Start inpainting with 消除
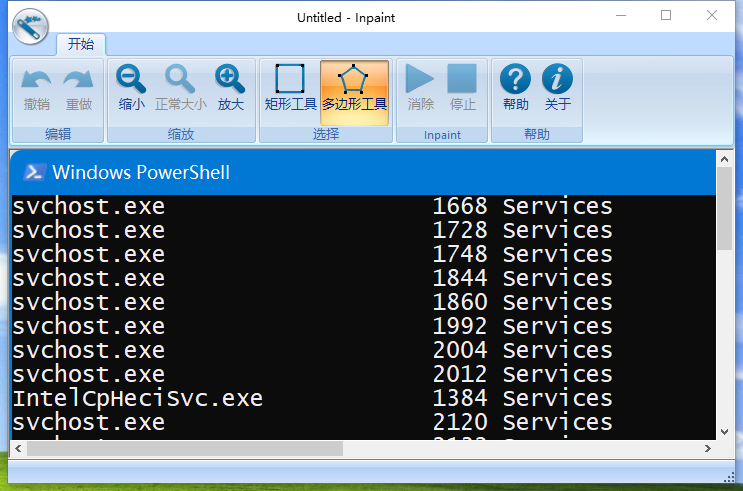The width and height of the screenshot is (743, 491). [x=420, y=90]
